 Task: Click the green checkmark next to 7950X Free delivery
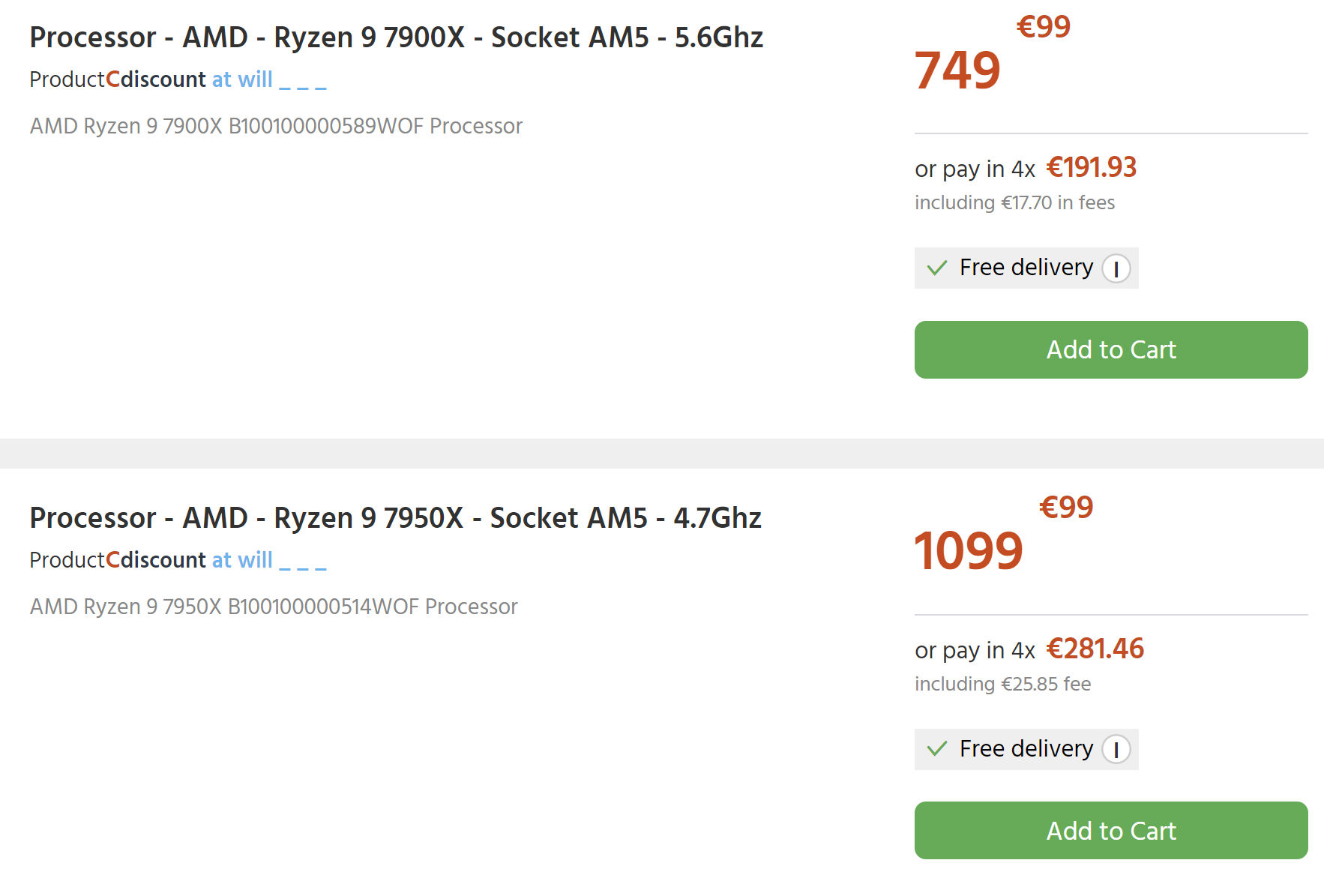pyautogui.click(x=937, y=748)
